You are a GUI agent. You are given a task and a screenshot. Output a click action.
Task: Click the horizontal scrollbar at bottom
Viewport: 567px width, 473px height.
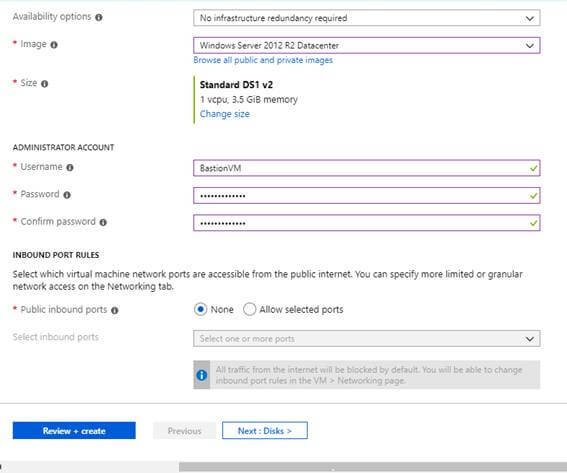pos(373,467)
